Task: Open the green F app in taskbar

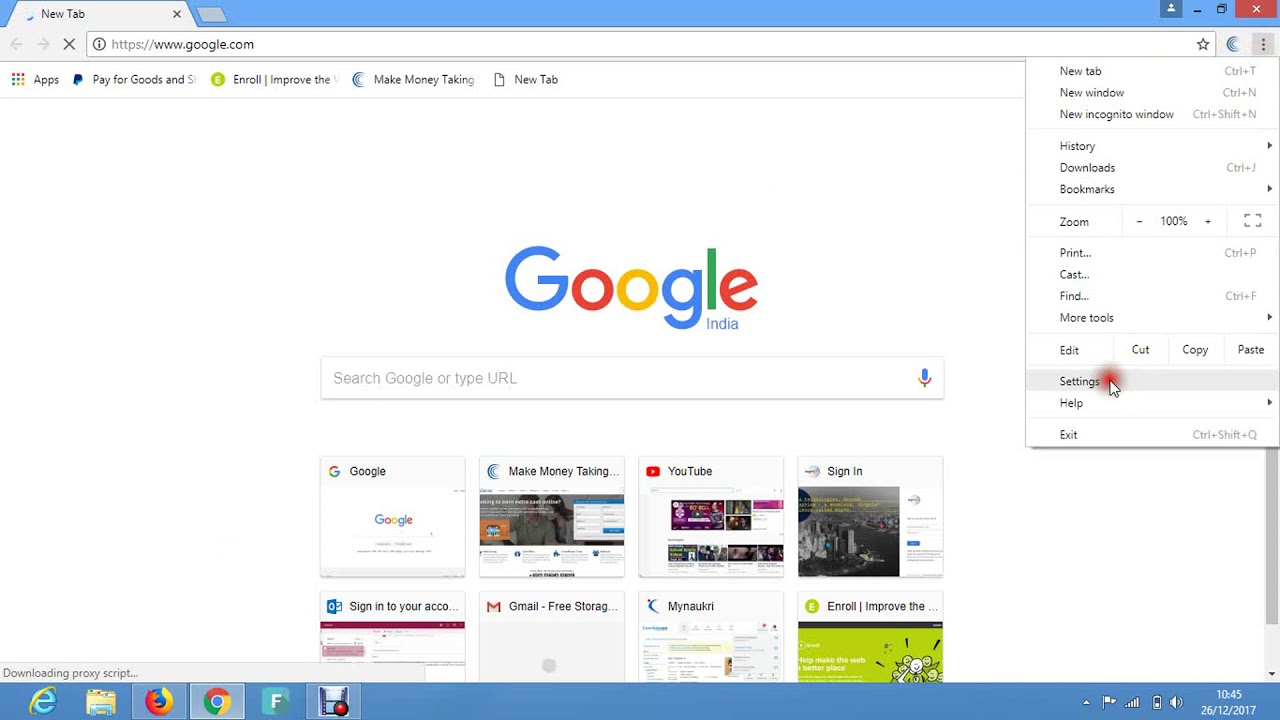Action: [x=275, y=702]
